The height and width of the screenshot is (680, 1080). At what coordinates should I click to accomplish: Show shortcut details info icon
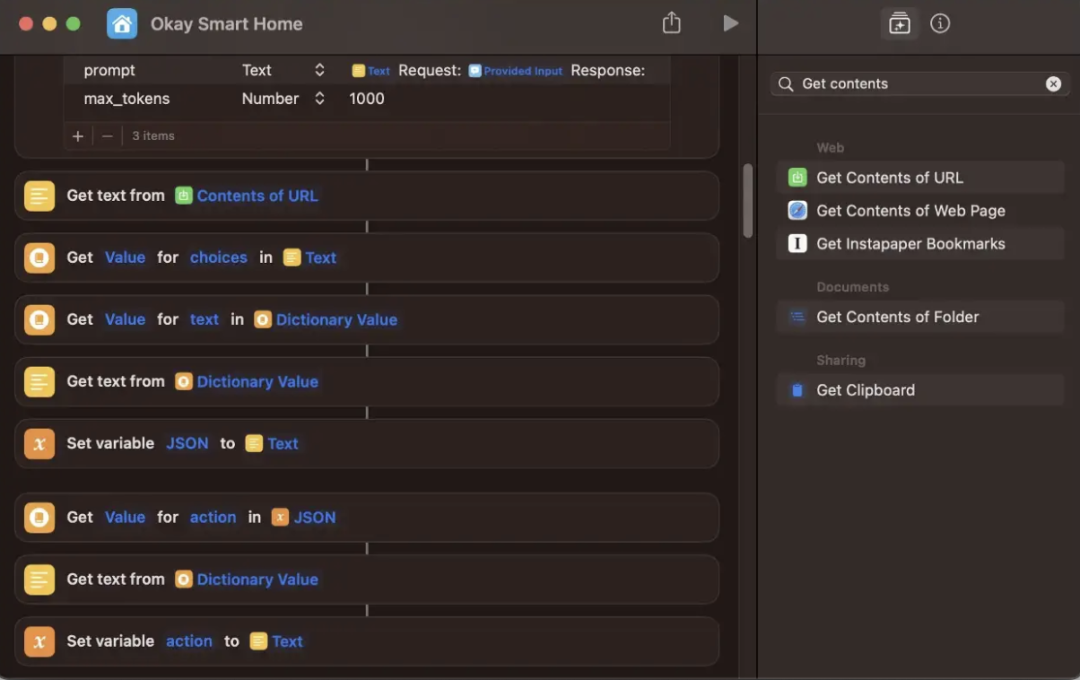tap(939, 23)
